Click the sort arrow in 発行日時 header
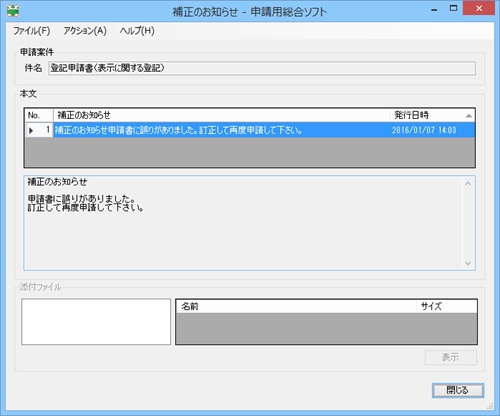 [x=468, y=116]
